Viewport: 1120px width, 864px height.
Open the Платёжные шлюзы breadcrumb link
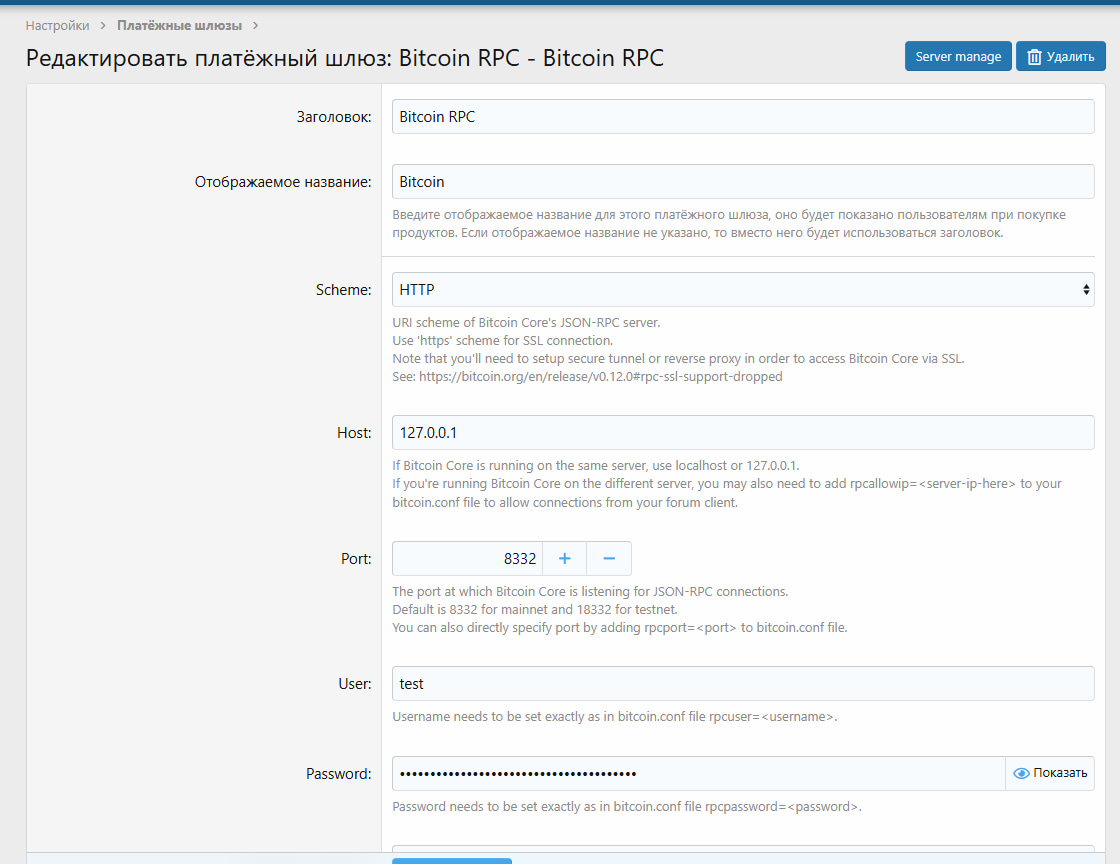point(179,26)
